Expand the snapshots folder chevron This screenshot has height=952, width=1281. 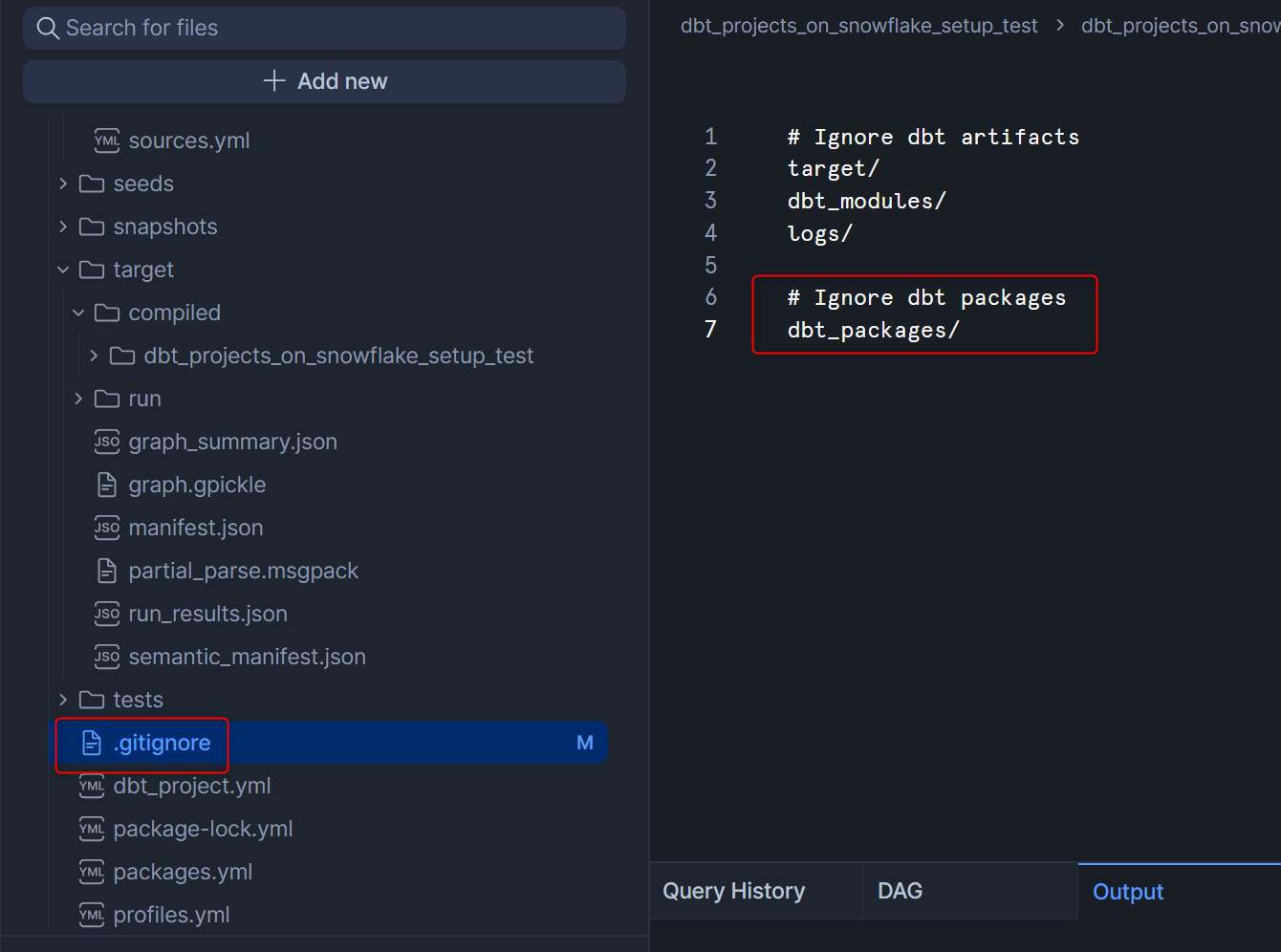point(63,227)
